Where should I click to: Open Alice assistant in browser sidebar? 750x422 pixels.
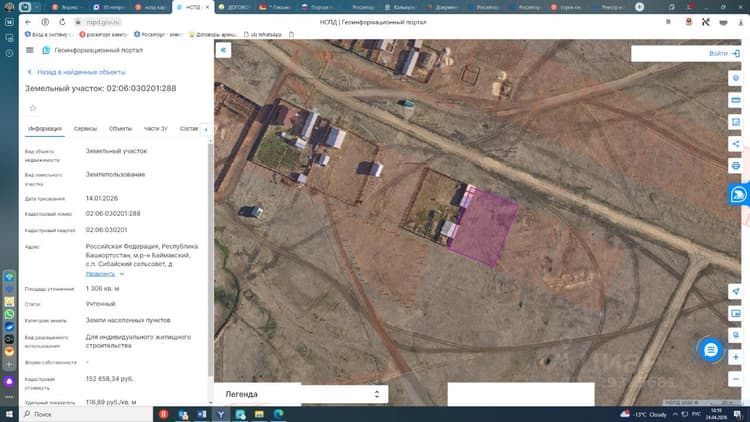tap(9, 381)
